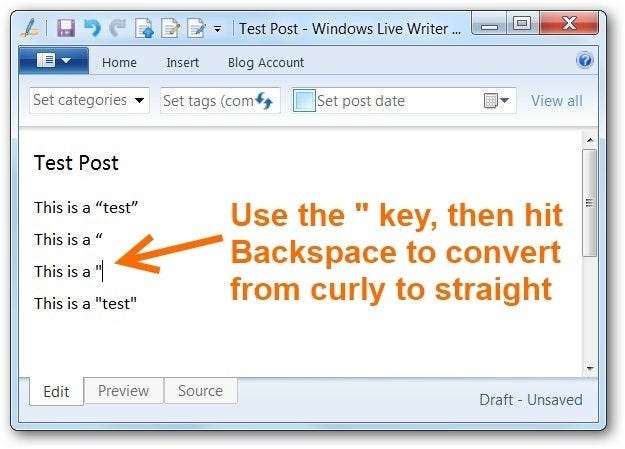Close the Windows Live Writer window

(x=569, y=23)
